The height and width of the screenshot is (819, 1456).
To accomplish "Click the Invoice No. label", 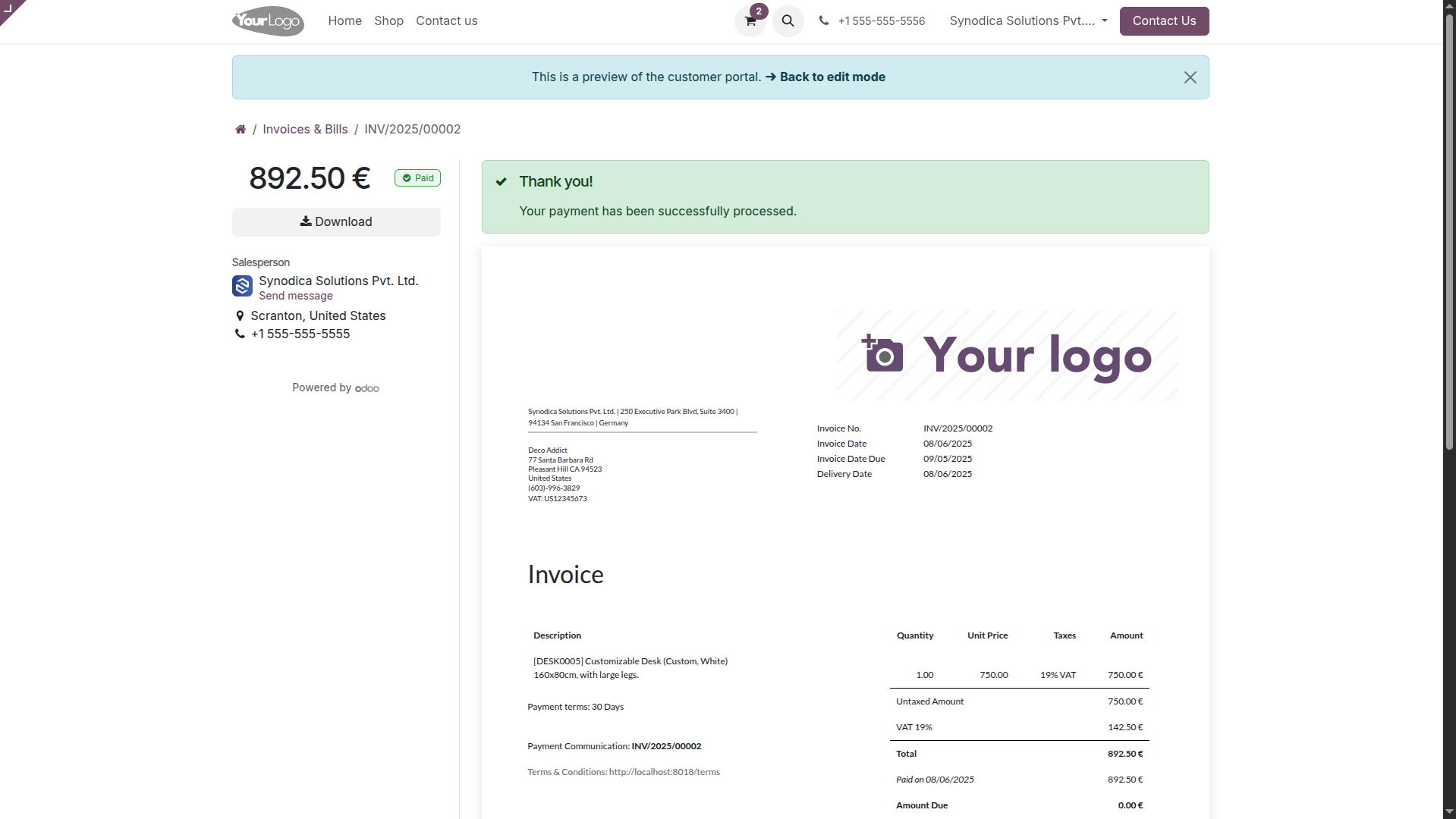I will (x=838, y=429).
